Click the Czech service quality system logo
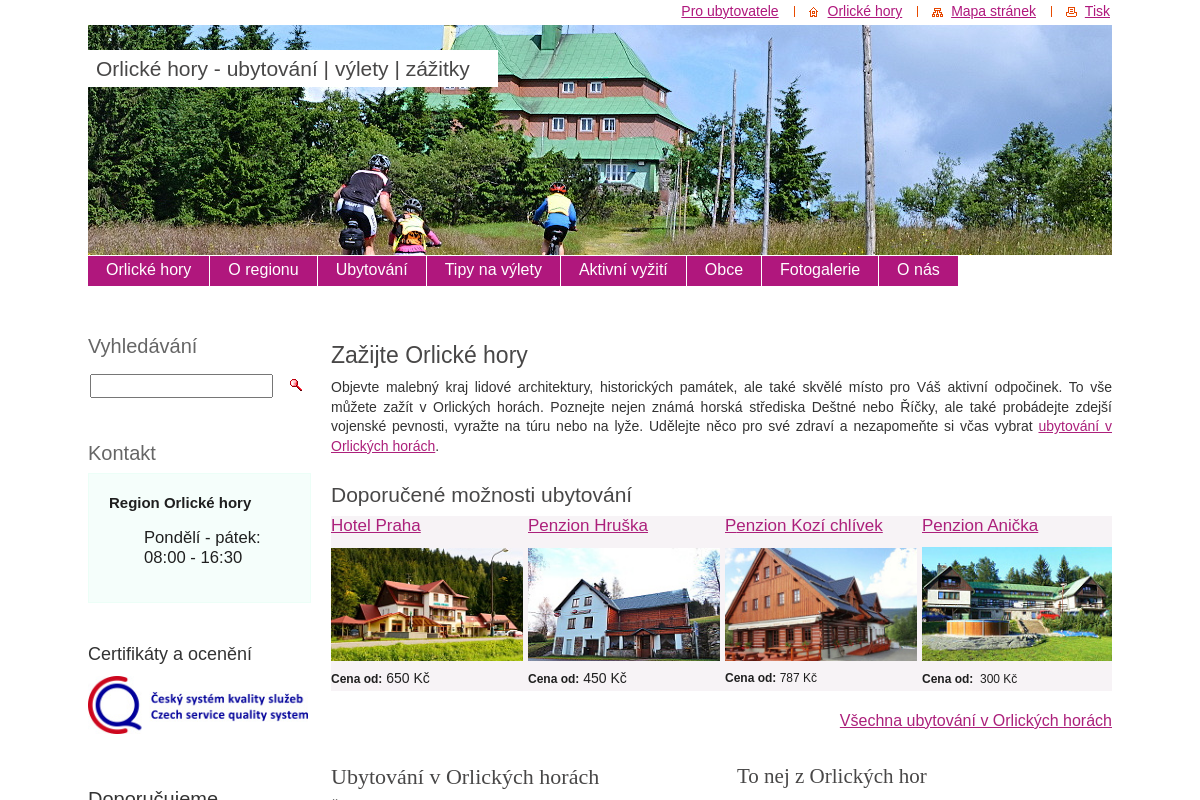 (x=198, y=704)
